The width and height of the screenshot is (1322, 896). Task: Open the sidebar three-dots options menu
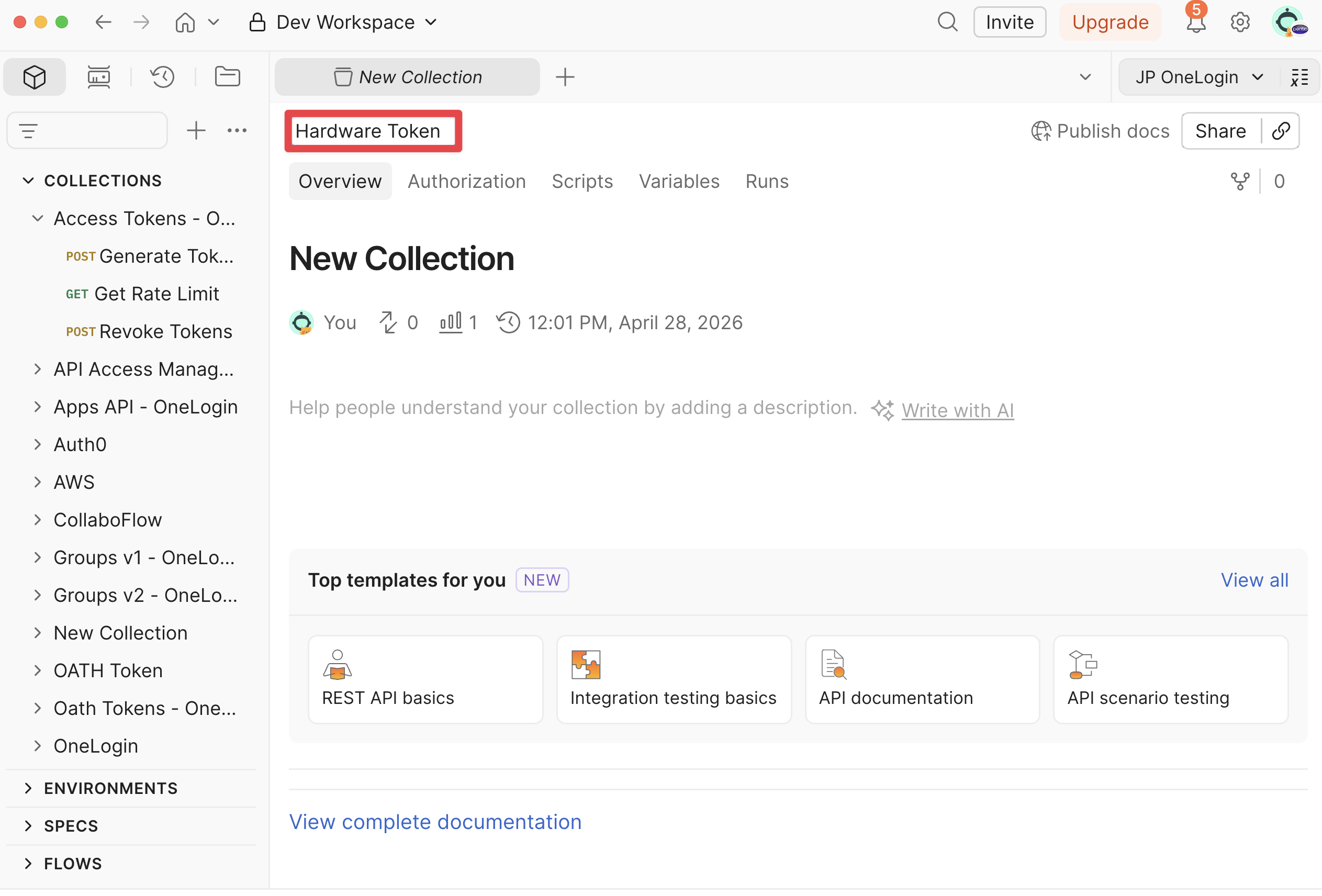pos(237,131)
